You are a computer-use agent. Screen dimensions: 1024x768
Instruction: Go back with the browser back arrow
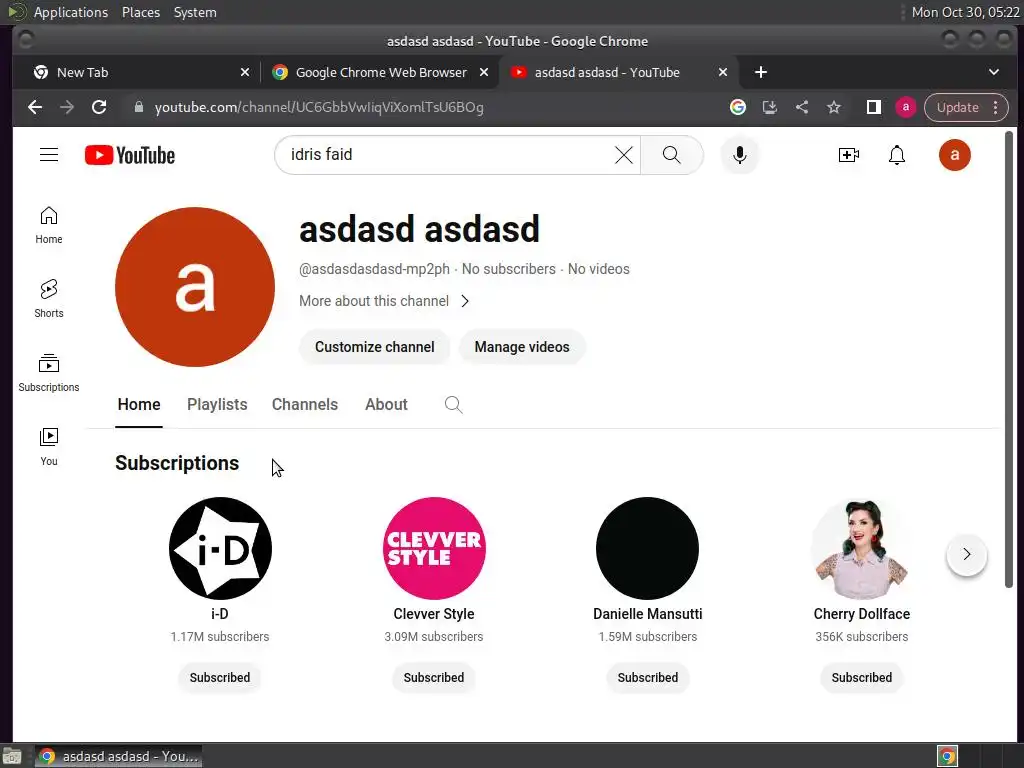pos(35,107)
